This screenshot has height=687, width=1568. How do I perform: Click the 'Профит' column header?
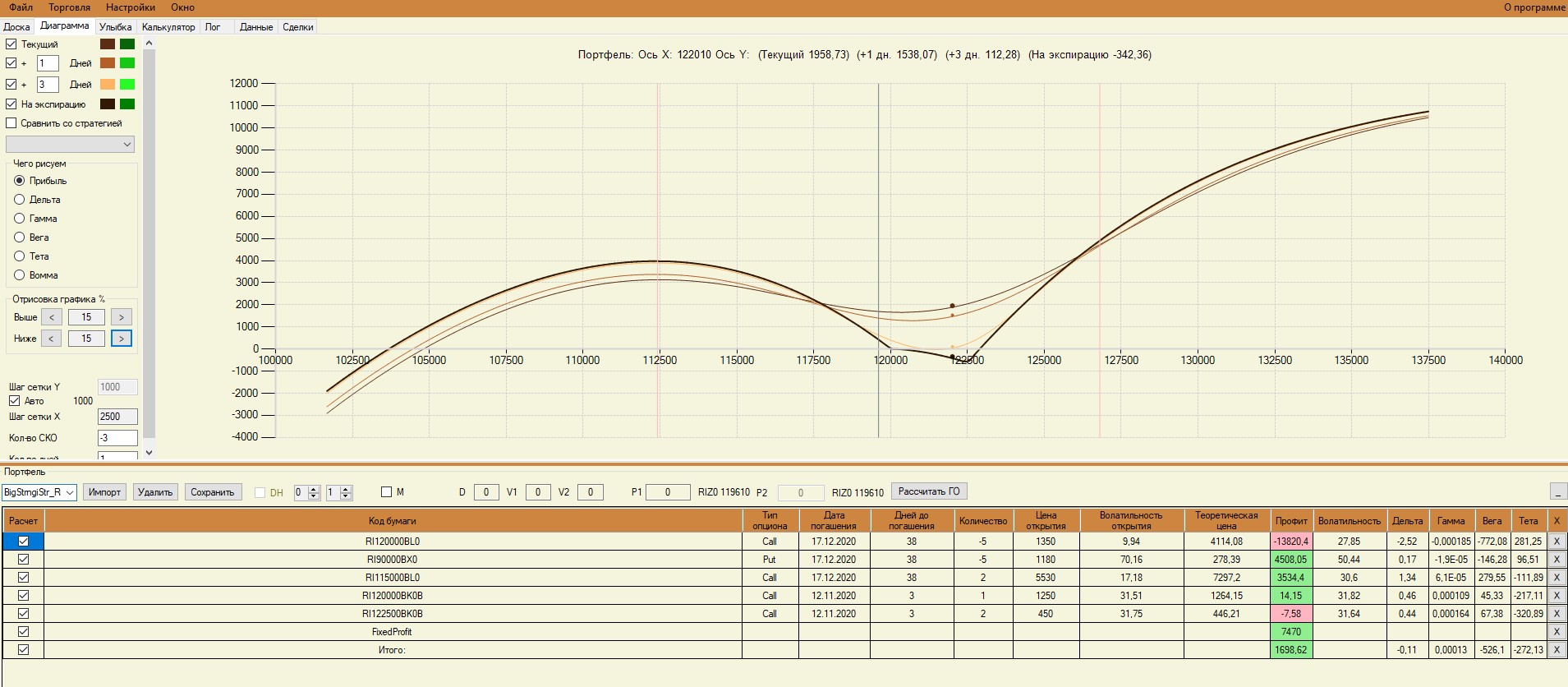(x=1291, y=521)
